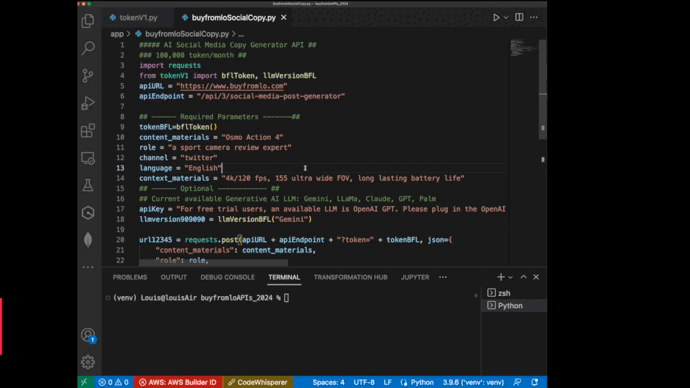Click the role = "a sport camera review expert" line
This screenshot has height=388, width=690.
[215, 147]
